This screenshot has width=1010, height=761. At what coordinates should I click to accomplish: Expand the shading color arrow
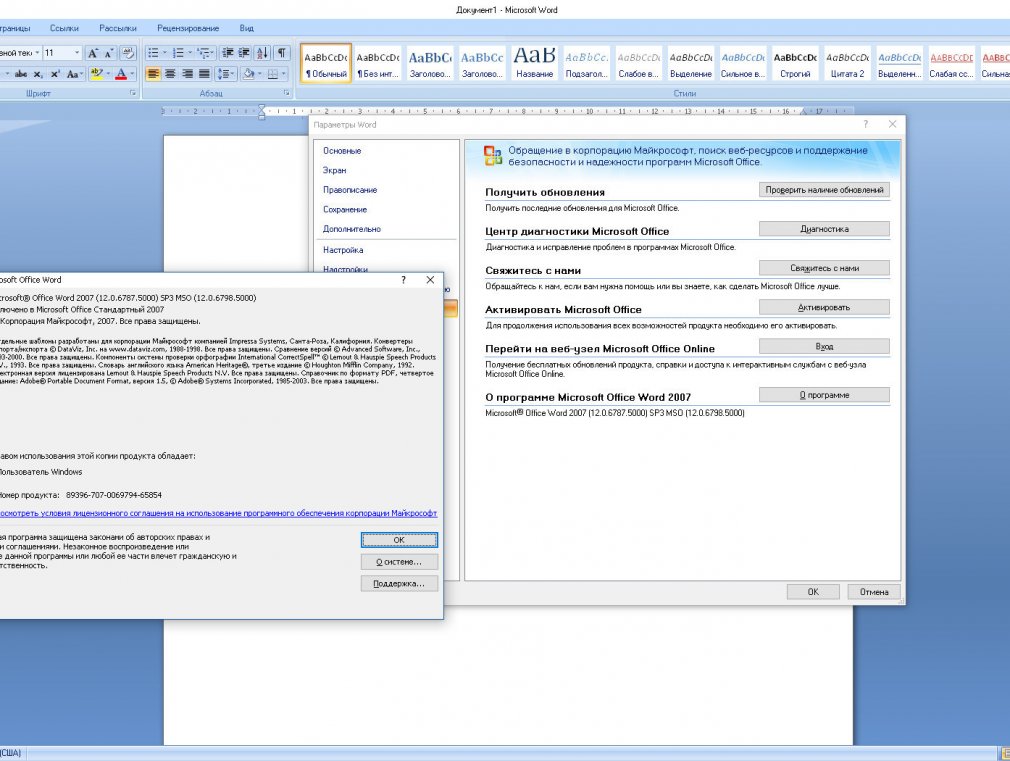tap(259, 74)
